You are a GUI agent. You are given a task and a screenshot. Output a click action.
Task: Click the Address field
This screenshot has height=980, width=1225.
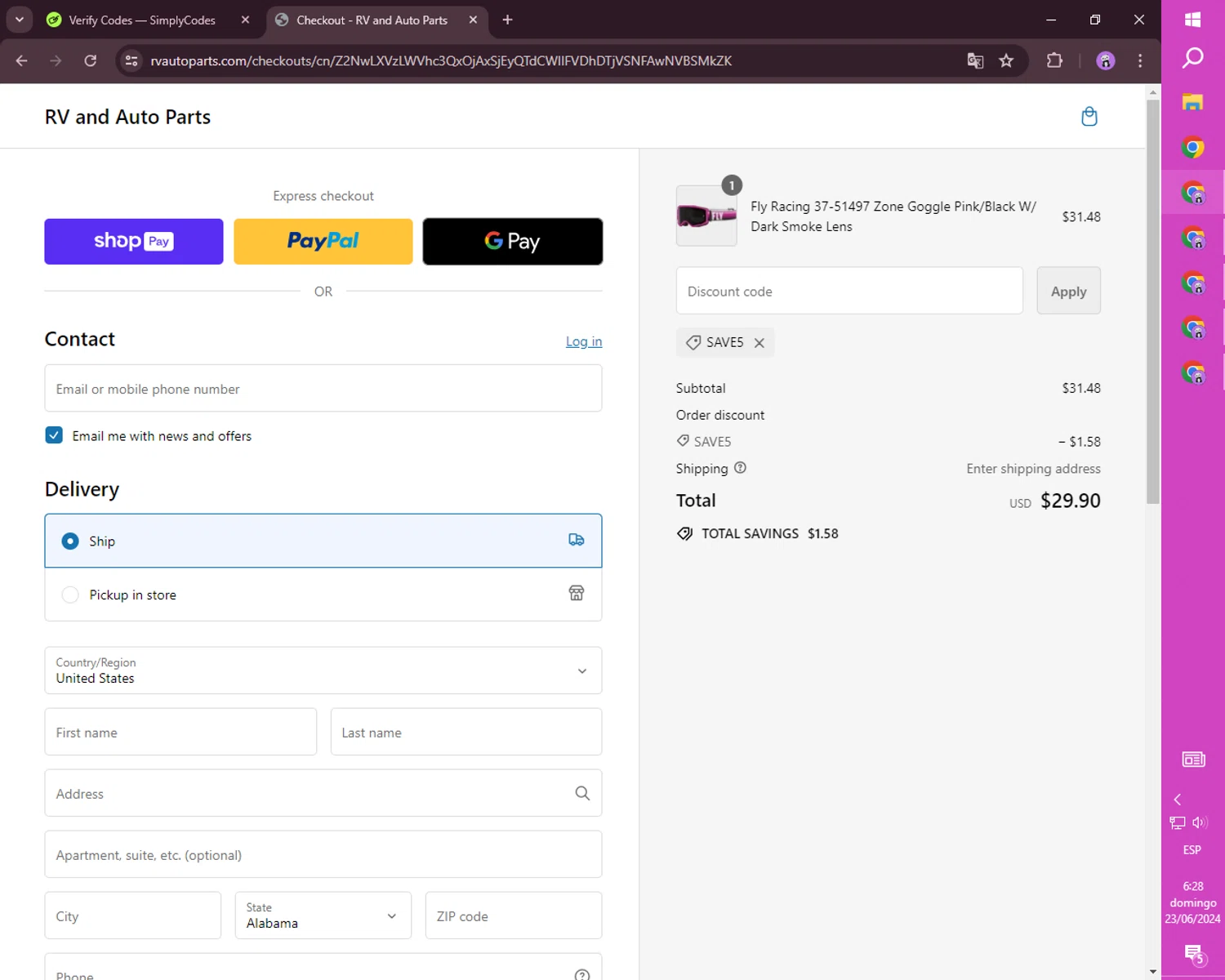coord(323,793)
